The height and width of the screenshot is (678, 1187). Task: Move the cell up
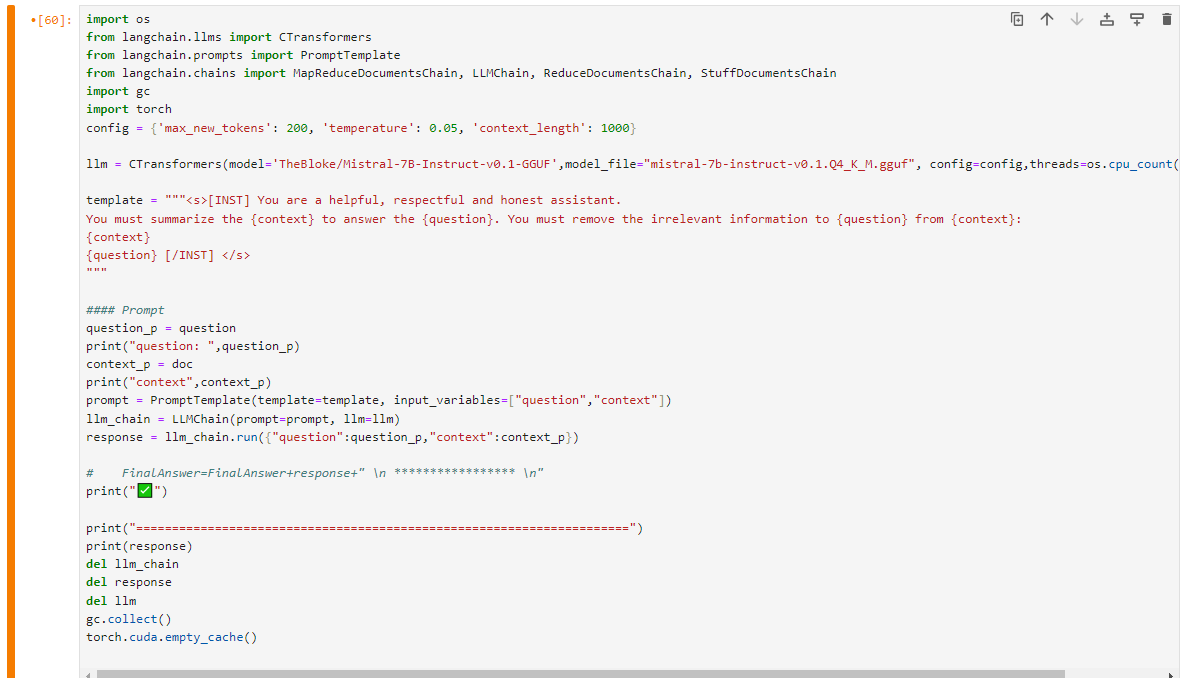[x=1047, y=18]
